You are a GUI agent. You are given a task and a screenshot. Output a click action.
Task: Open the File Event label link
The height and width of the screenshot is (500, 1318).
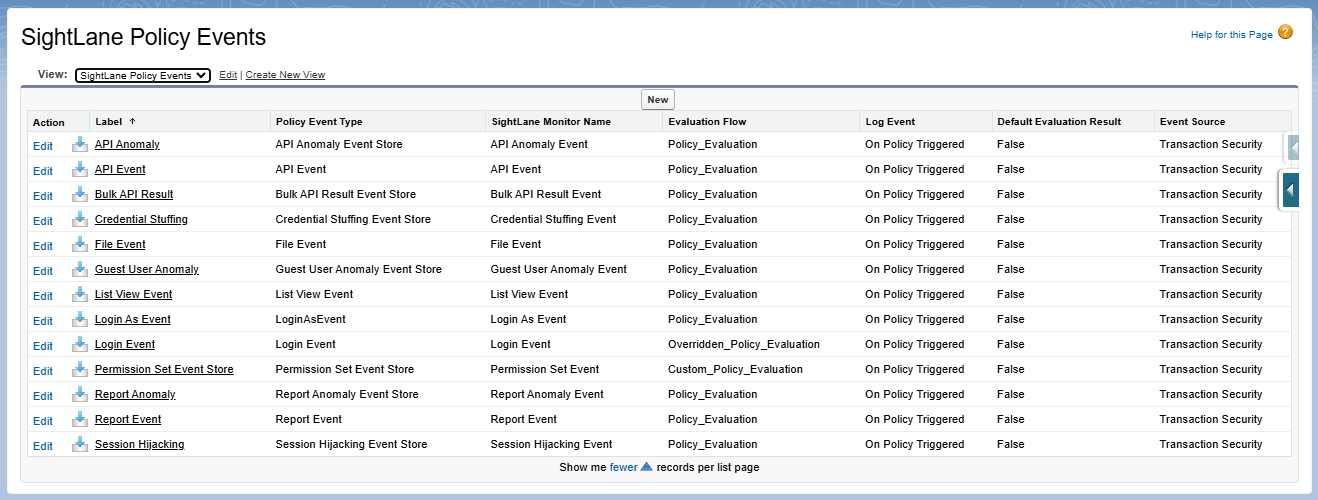[120, 244]
